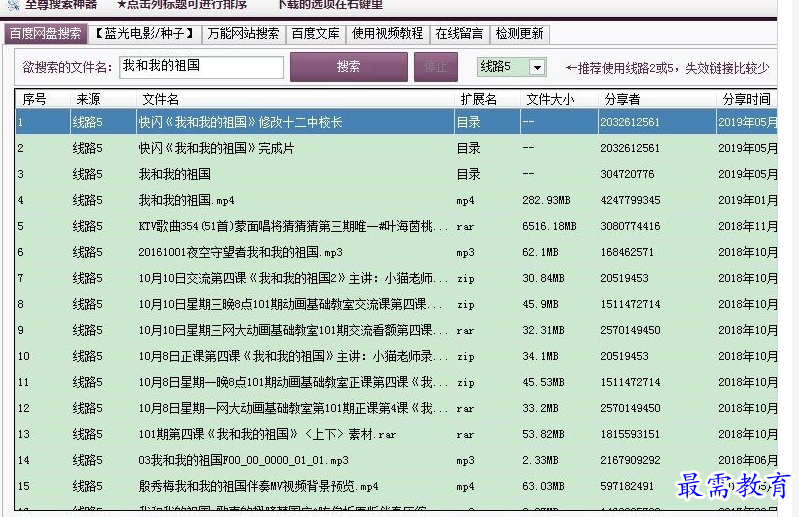Open the 在线留言 tab

(460, 34)
